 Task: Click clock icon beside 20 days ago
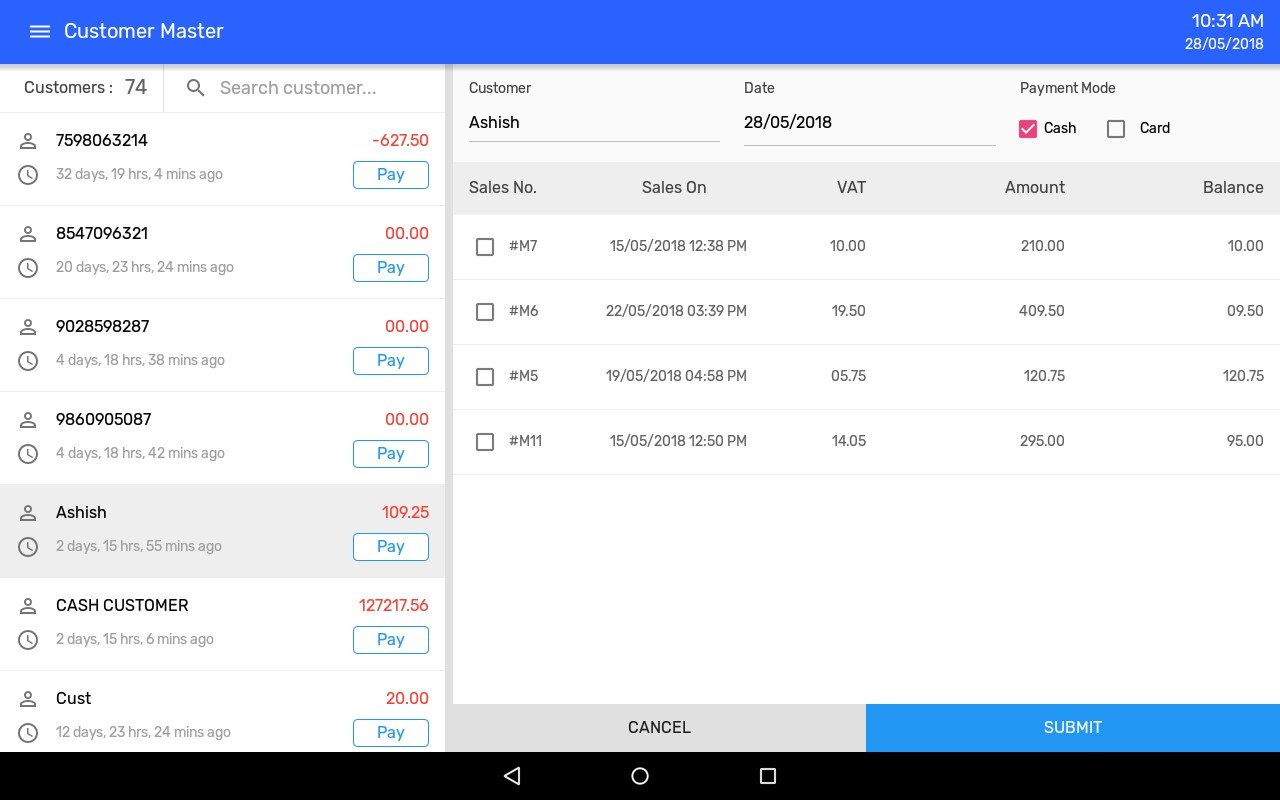coord(28,268)
